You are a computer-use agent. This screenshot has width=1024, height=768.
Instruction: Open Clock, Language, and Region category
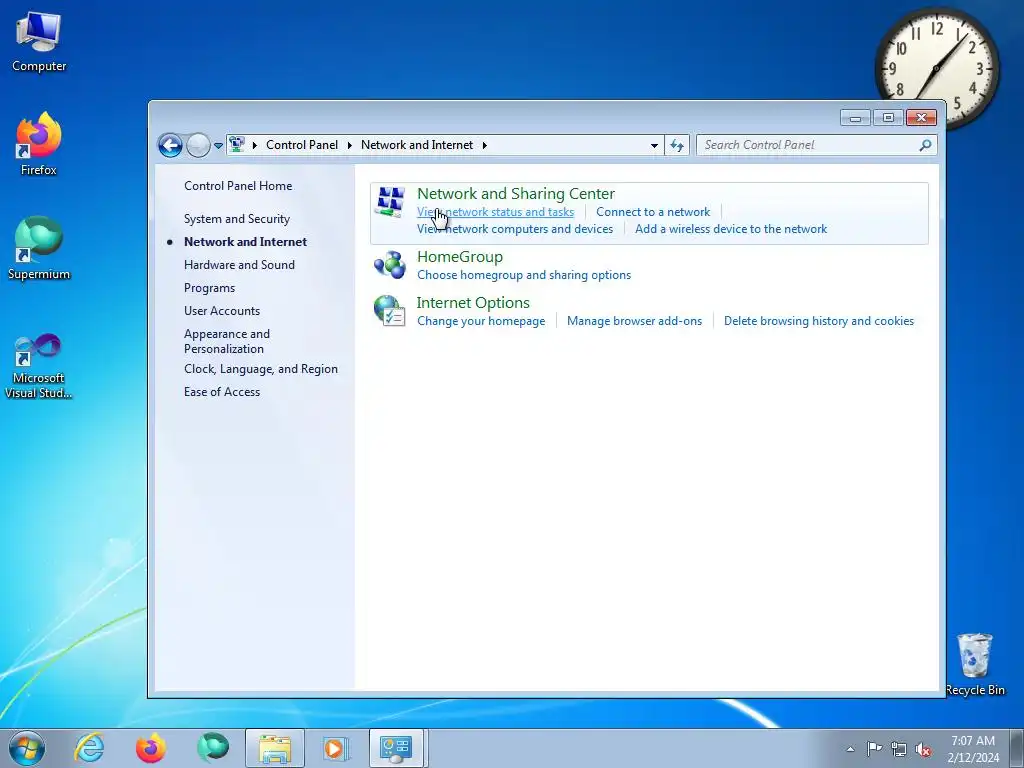[x=261, y=369]
